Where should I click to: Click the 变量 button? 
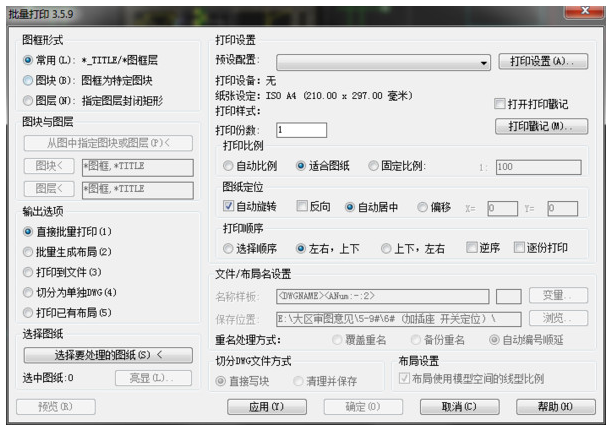pyautogui.click(x=559, y=295)
